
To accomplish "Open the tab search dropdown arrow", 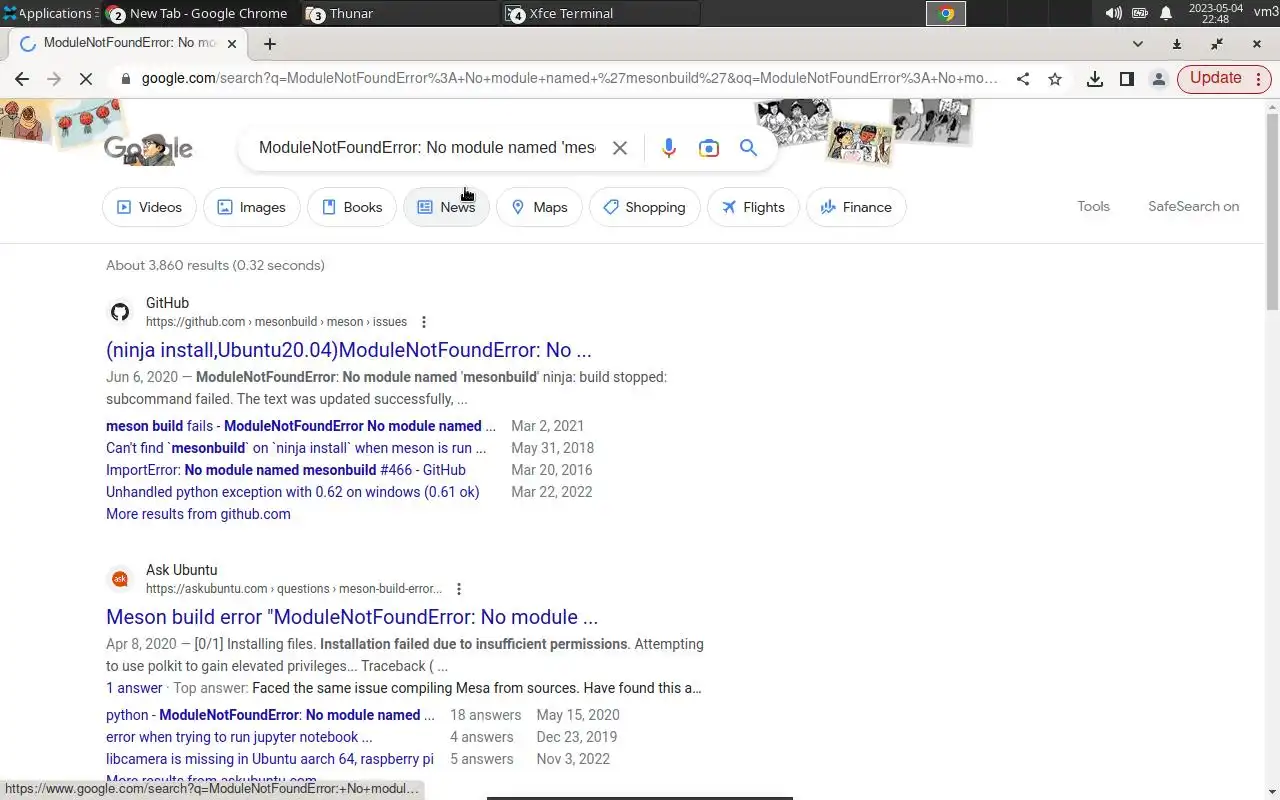I will (x=1138, y=44).
